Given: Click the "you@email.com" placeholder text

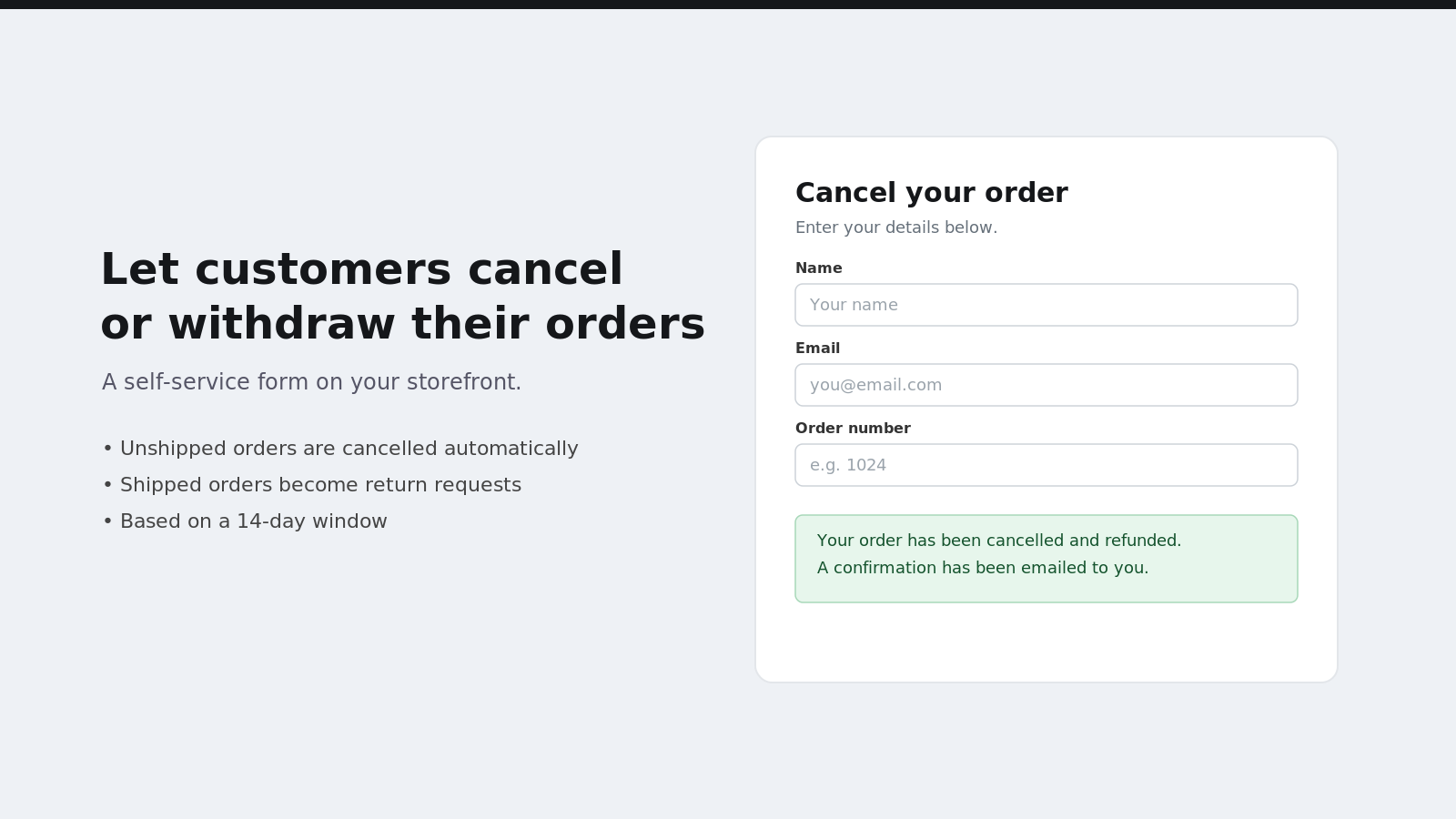Looking at the screenshot, I should pyautogui.click(x=875, y=385).
